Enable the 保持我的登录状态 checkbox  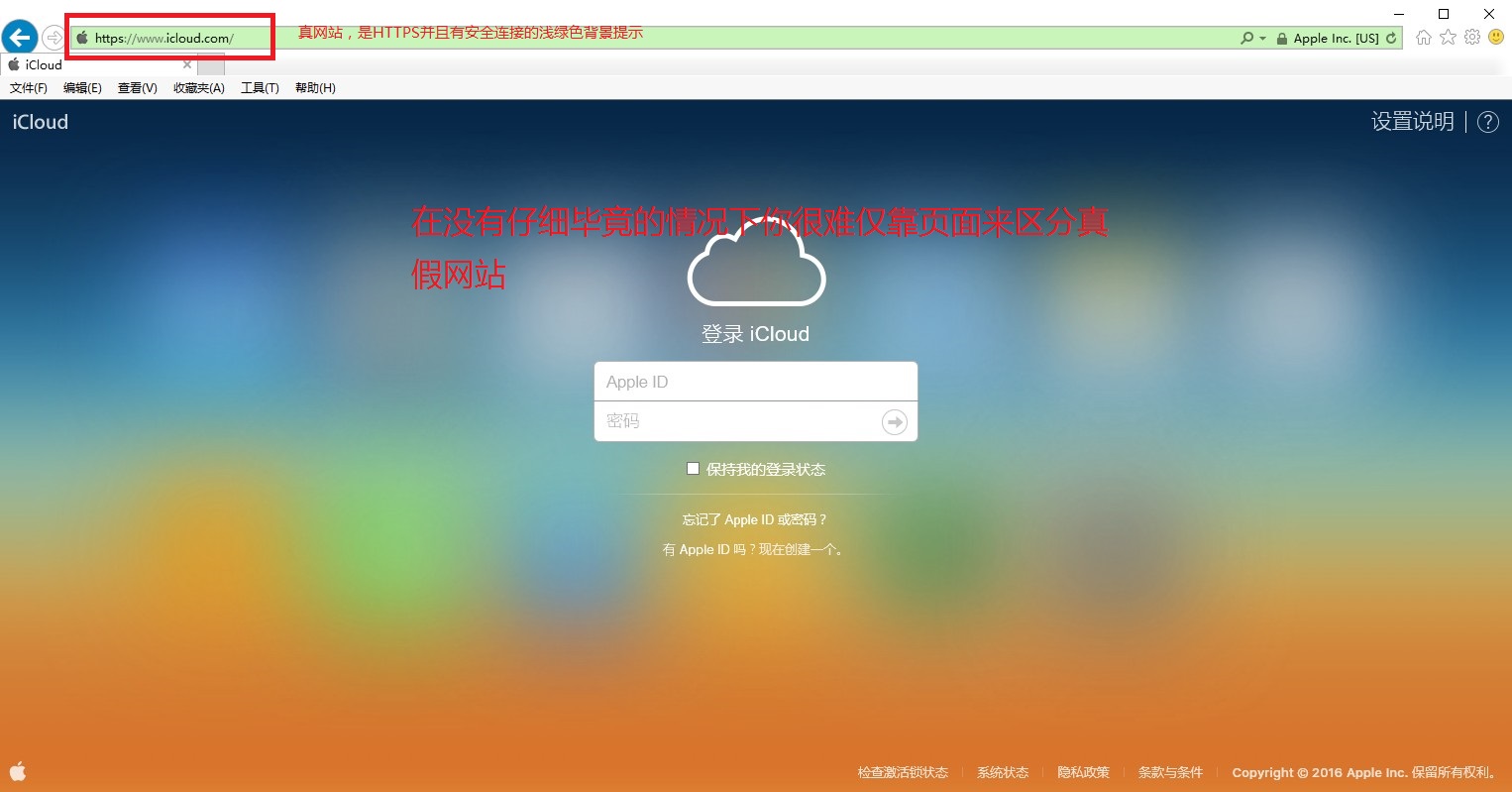694,469
